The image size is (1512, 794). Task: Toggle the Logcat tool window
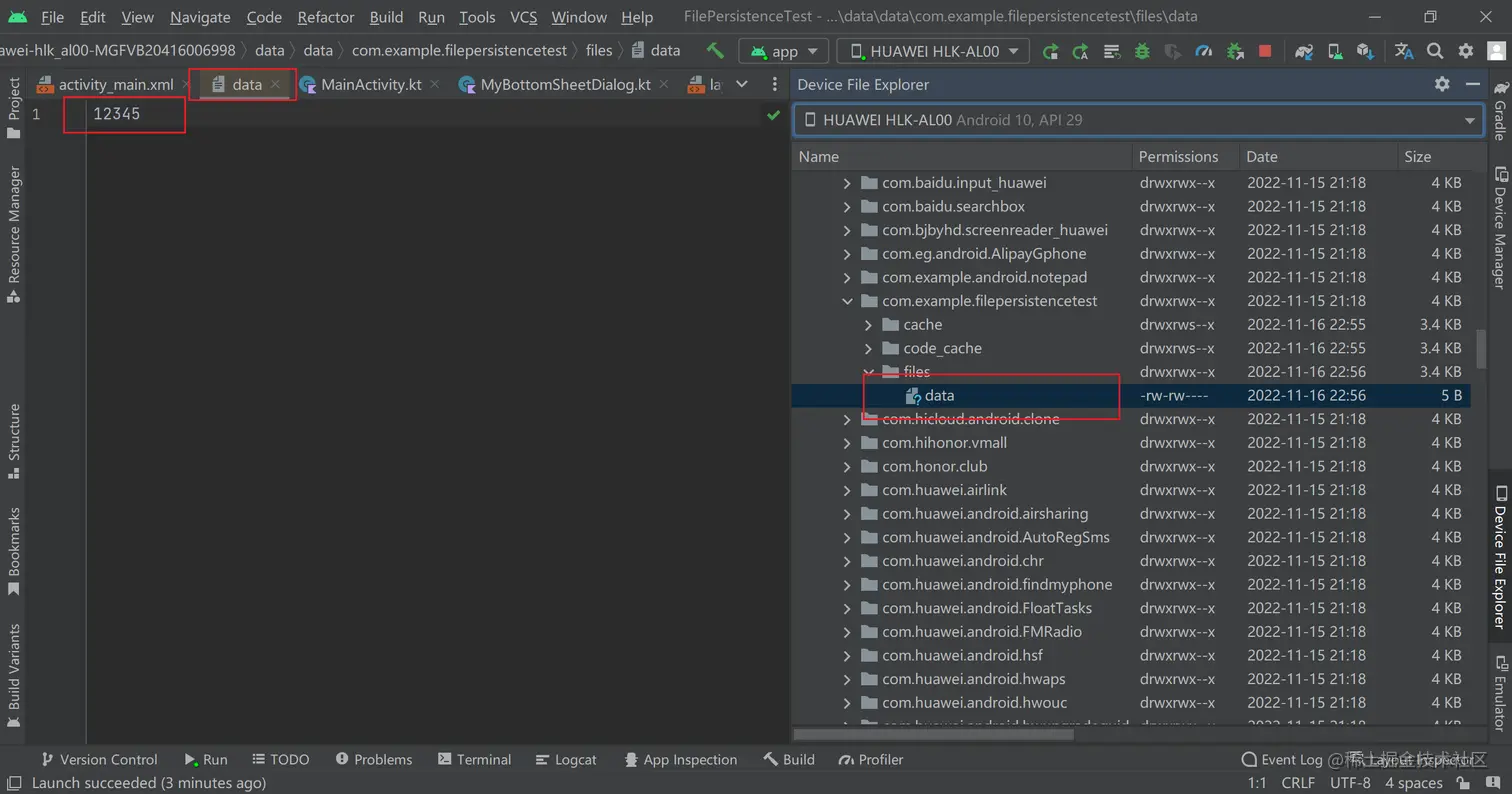[x=566, y=760]
